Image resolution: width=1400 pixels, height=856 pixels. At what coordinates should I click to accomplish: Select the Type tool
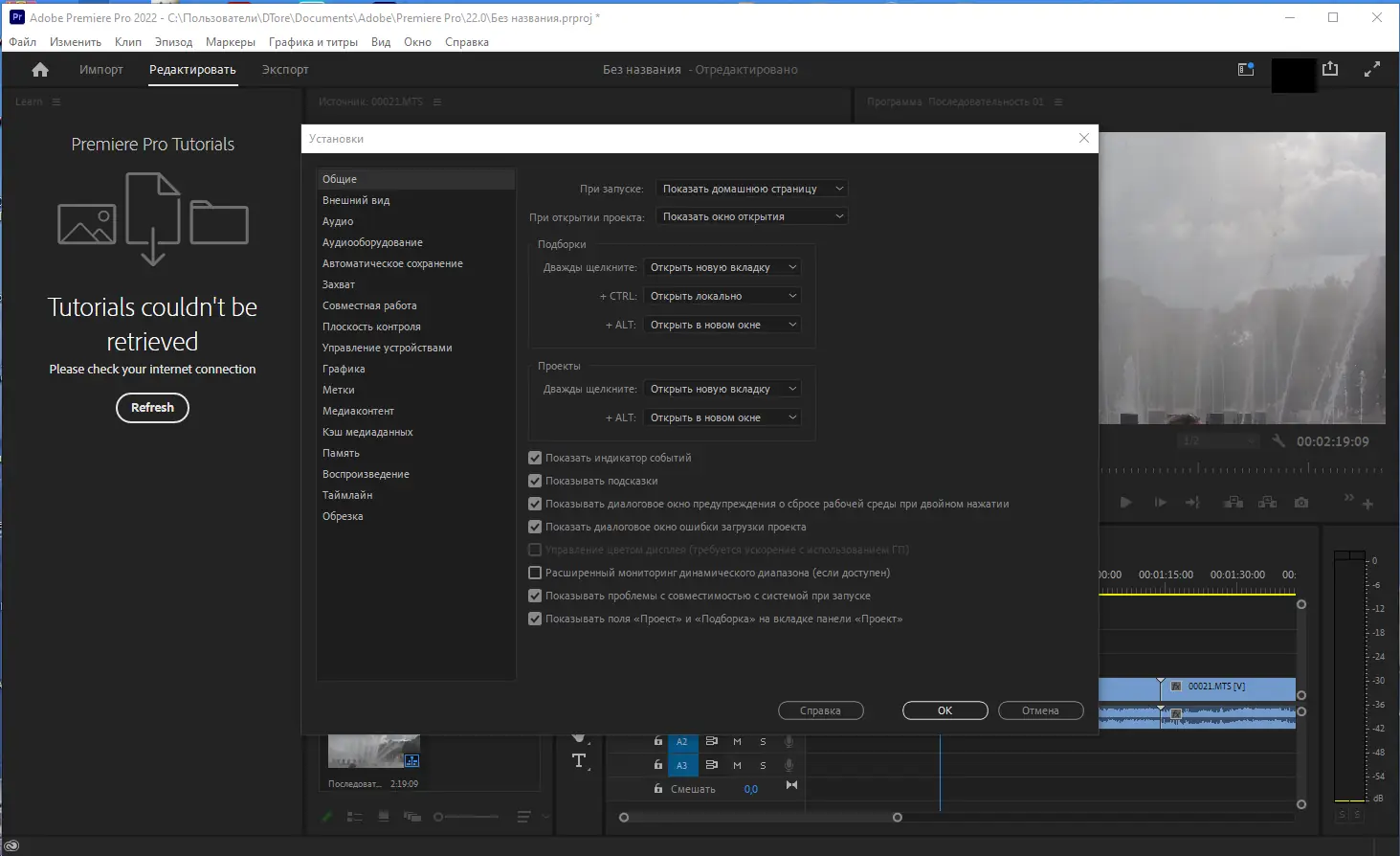point(579,761)
